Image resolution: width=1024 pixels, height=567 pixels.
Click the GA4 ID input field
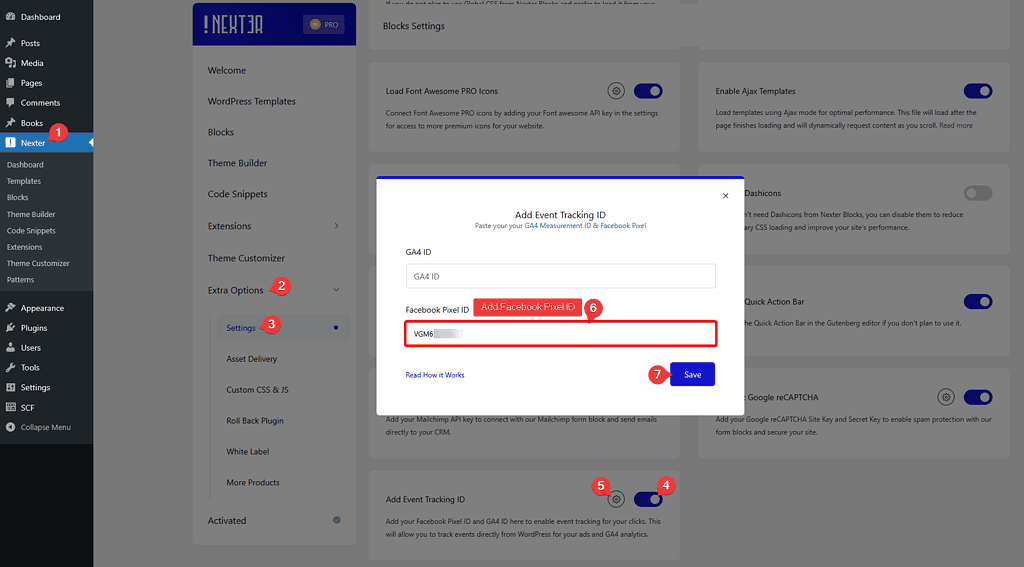(x=560, y=276)
